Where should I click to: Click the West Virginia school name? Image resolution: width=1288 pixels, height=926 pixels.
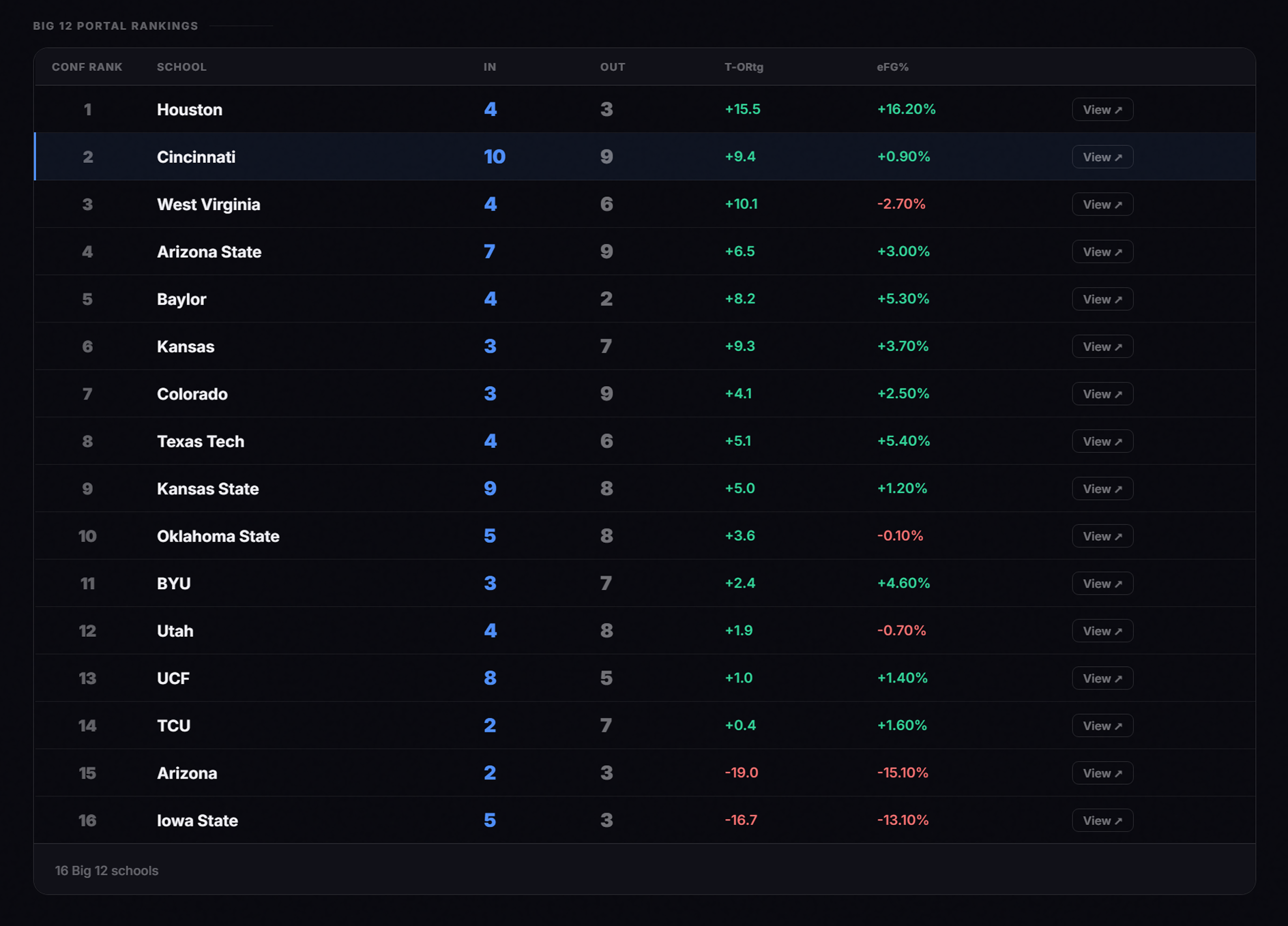click(209, 205)
